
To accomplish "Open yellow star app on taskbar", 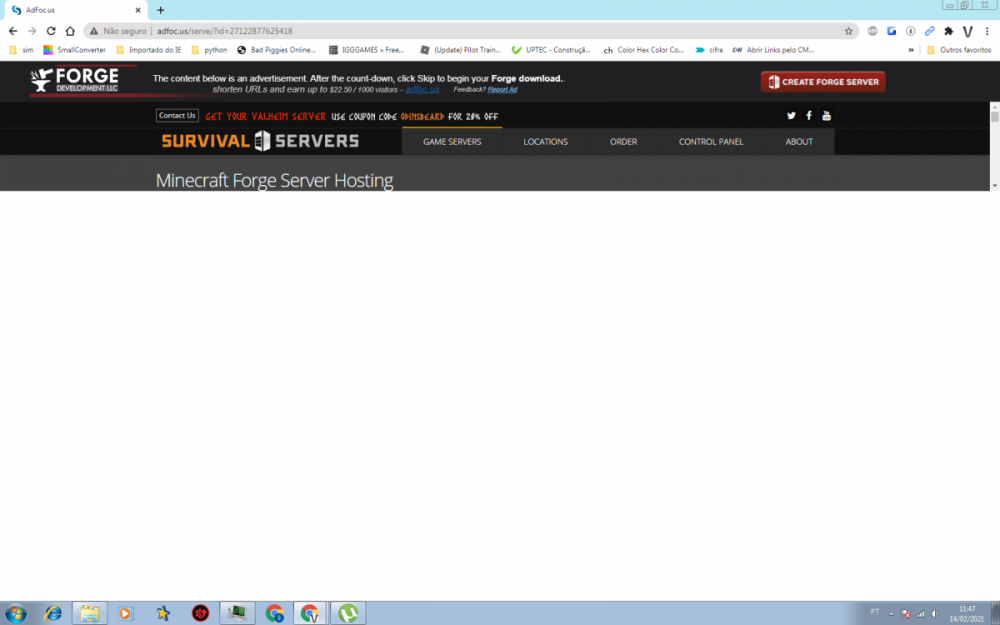I will 163,614.
